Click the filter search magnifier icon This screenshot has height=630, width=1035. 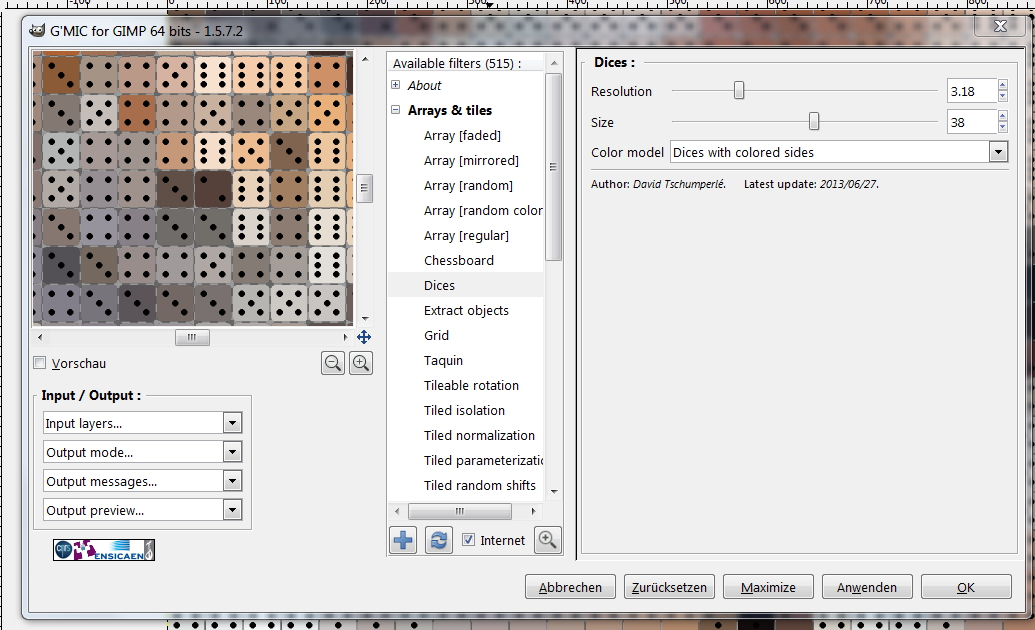pyautogui.click(x=547, y=540)
